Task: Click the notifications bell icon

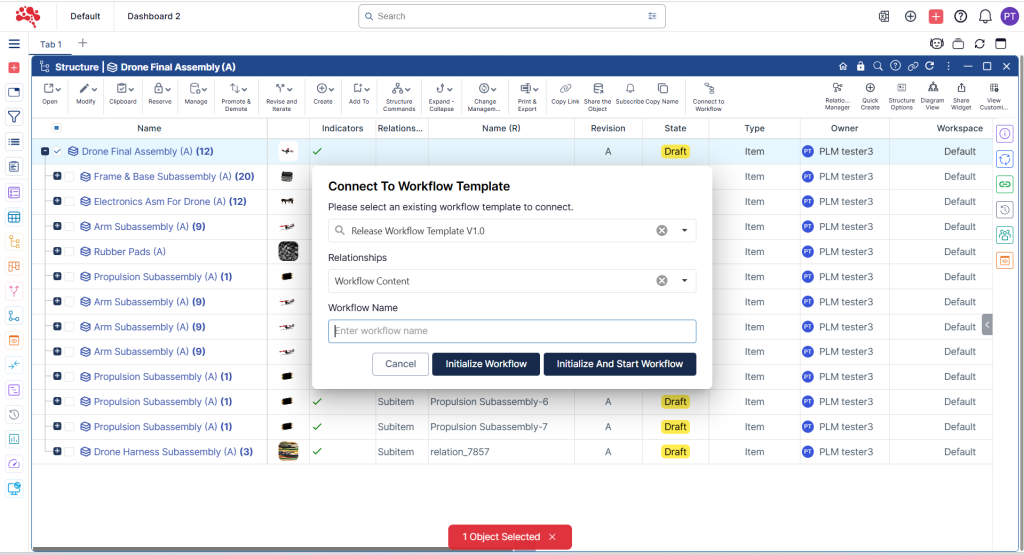Action: 985,16
